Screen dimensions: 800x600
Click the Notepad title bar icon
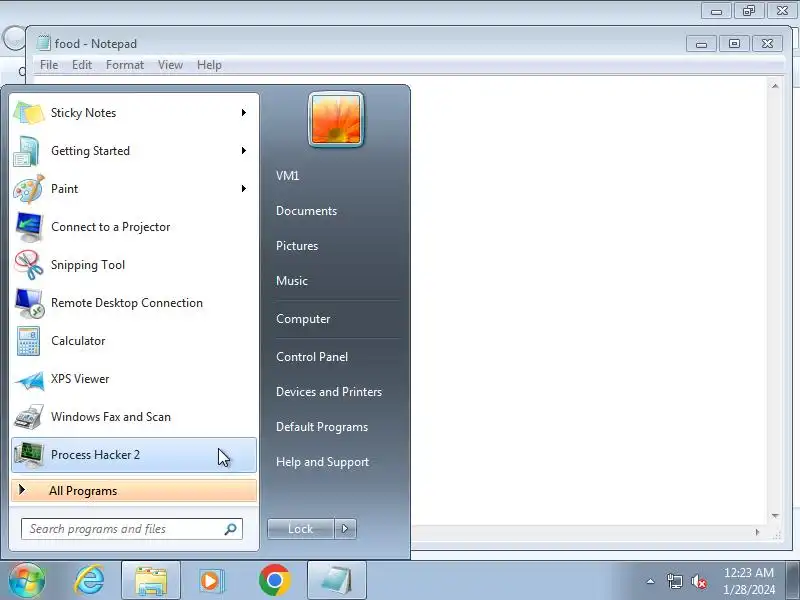43,43
